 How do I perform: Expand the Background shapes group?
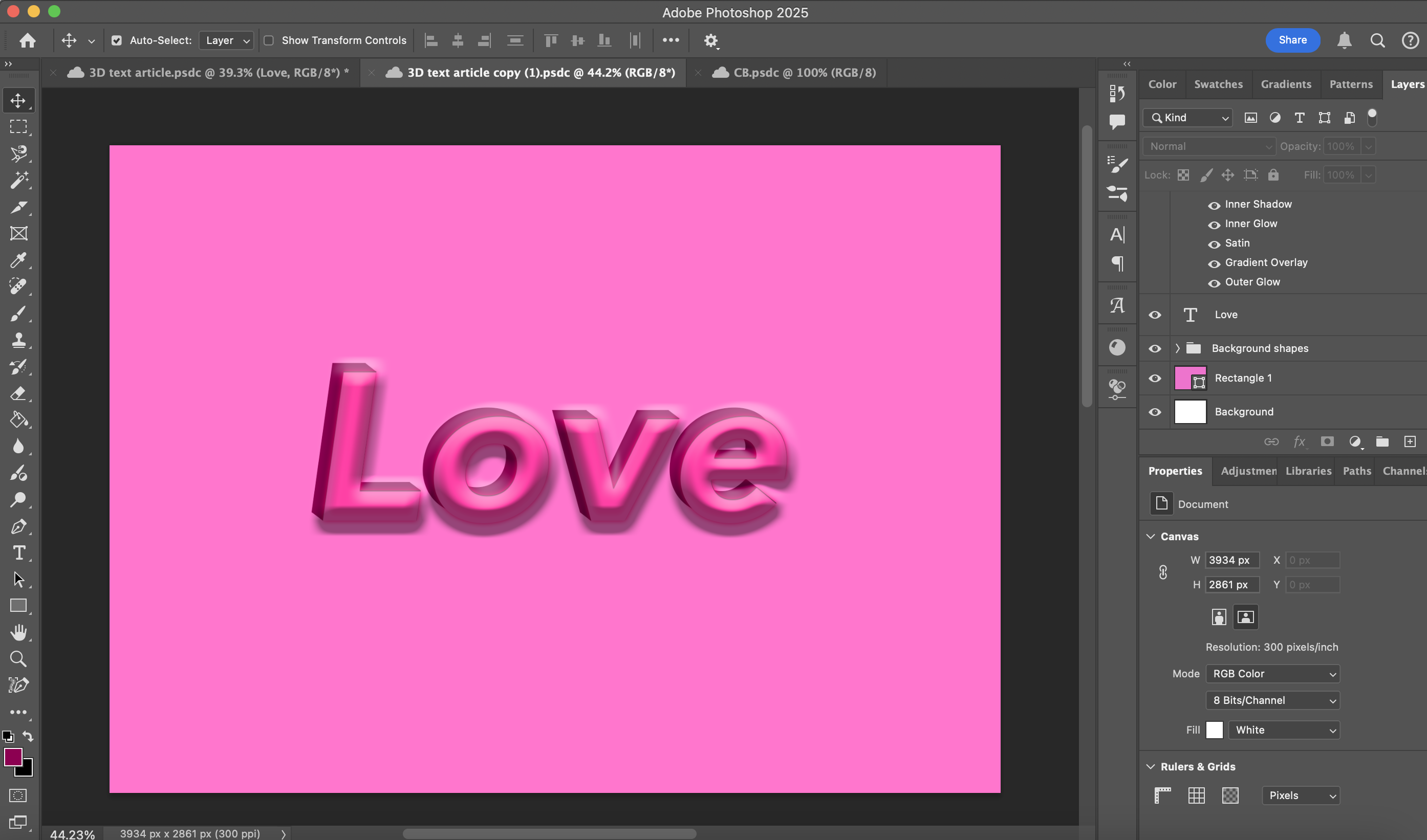tap(1178, 348)
